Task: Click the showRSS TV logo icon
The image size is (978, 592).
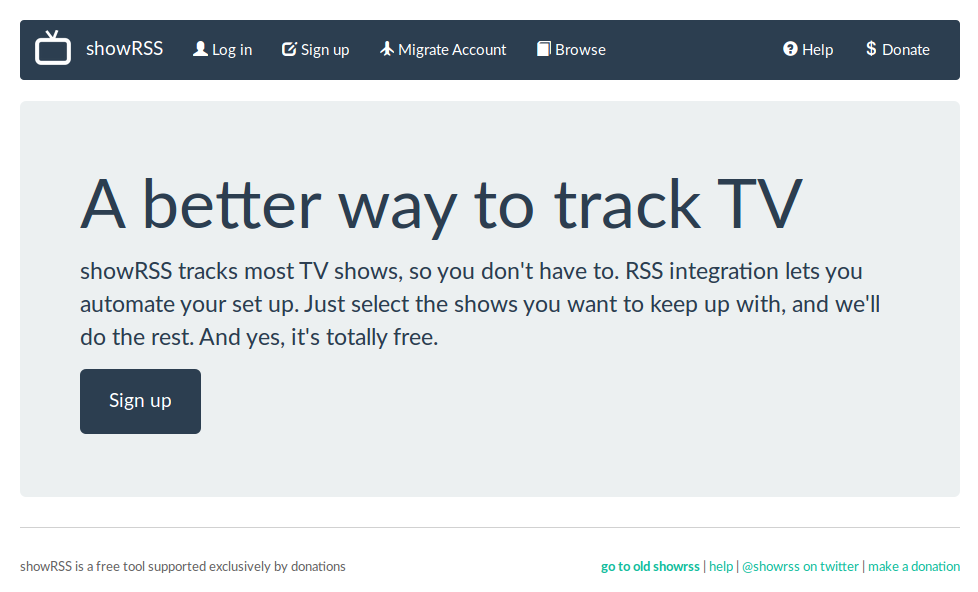Action: pos(53,47)
